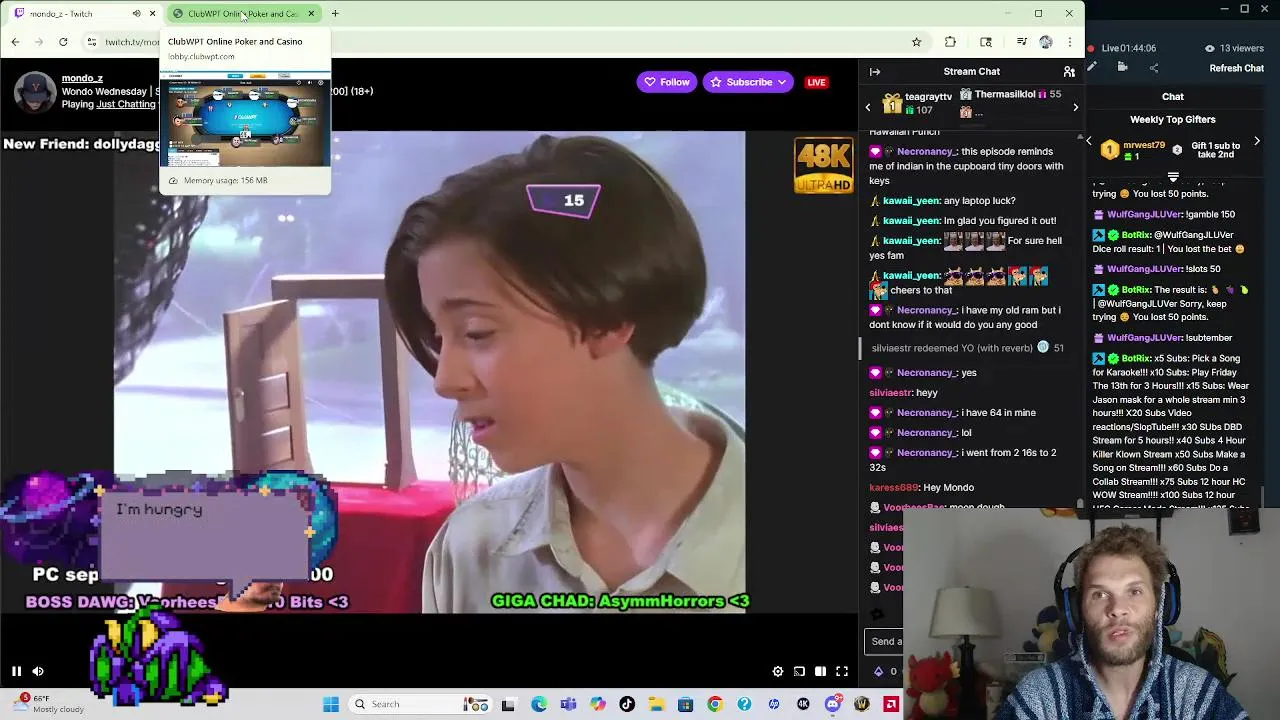Open Microsoft Teams from the taskbar

click(x=568, y=704)
